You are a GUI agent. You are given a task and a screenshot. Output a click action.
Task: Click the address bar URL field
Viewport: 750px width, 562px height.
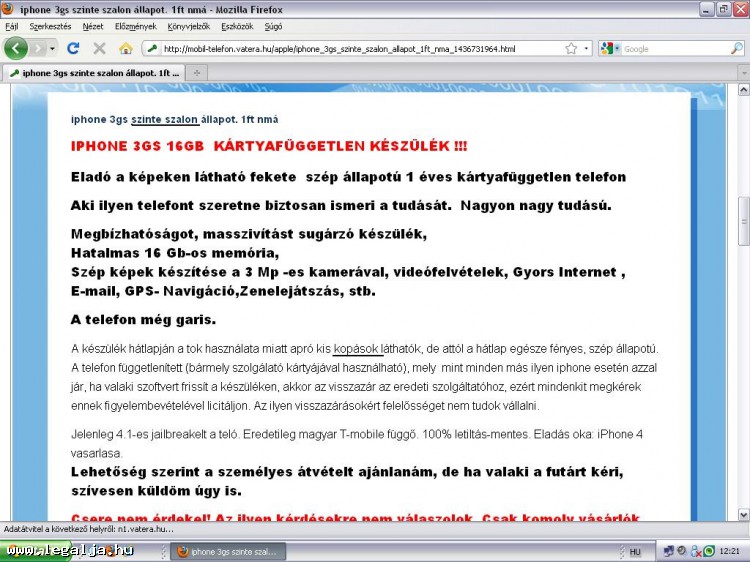[360, 48]
